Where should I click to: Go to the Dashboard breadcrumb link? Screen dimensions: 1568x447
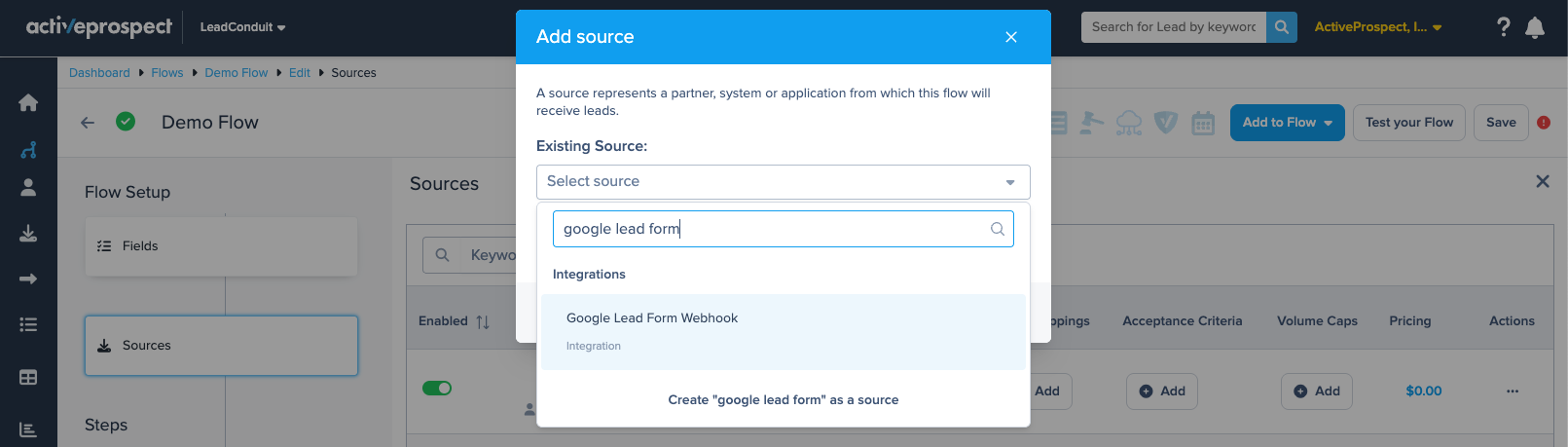(x=99, y=73)
